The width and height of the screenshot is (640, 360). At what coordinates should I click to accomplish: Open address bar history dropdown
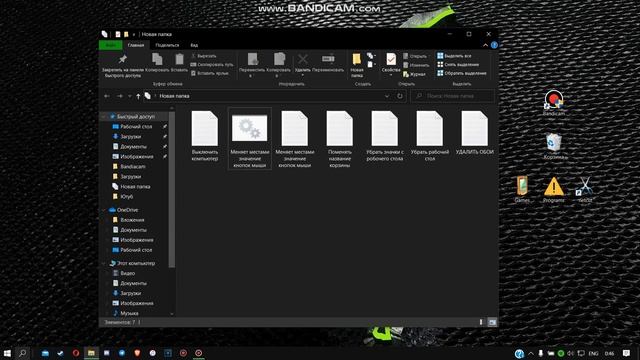tap(387, 96)
